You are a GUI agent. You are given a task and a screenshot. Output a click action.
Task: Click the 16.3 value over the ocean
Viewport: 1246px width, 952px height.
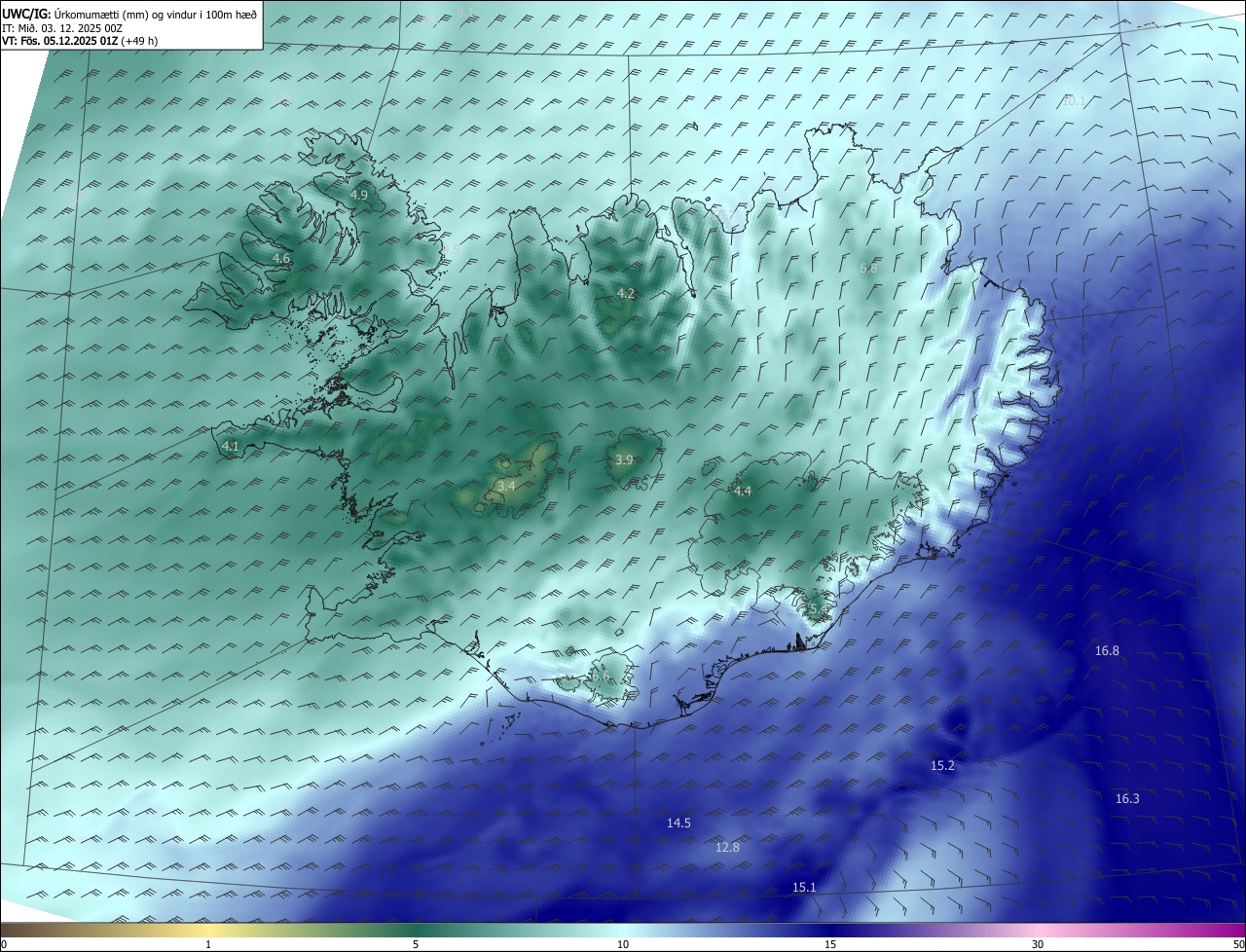click(1127, 799)
